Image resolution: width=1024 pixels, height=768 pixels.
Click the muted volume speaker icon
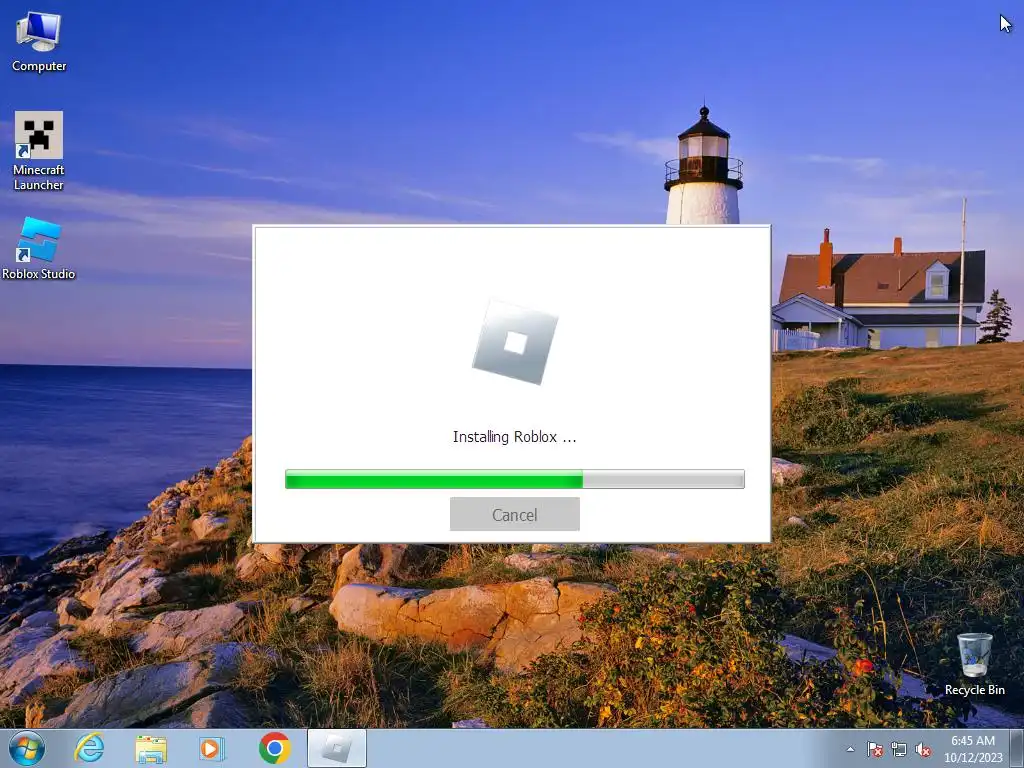(x=923, y=749)
